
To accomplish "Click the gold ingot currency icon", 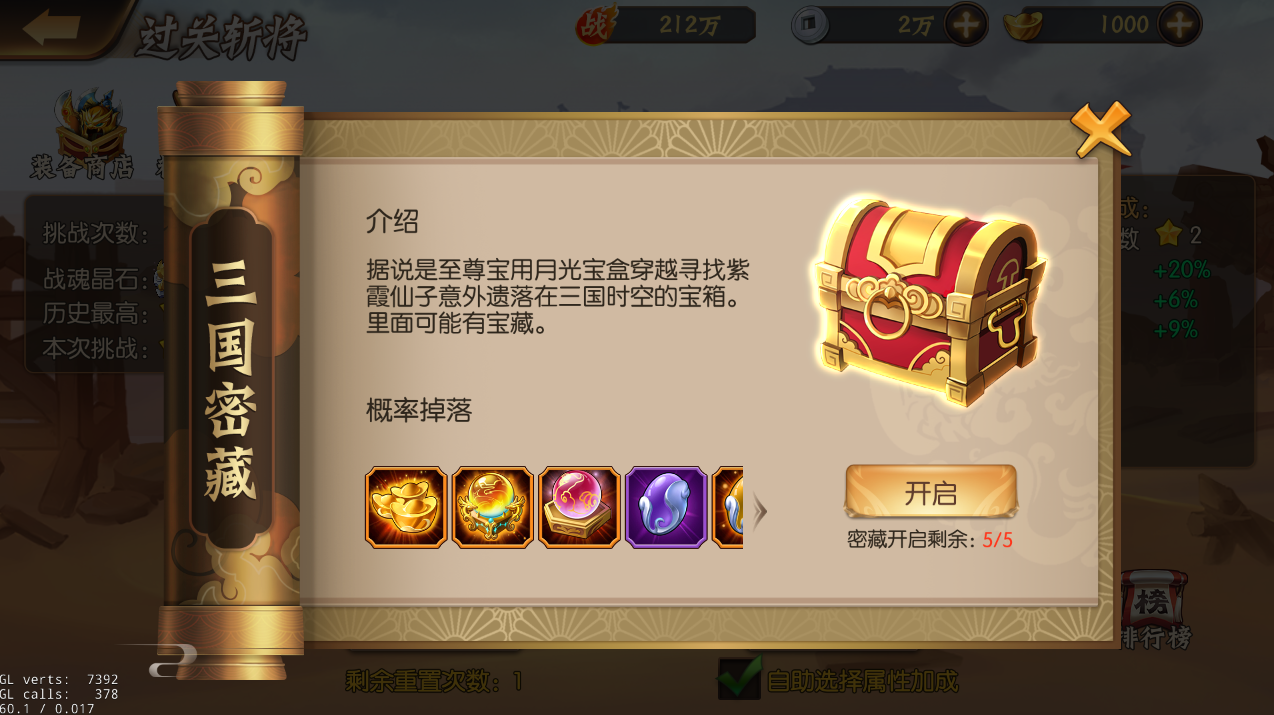I will coord(1022,26).
